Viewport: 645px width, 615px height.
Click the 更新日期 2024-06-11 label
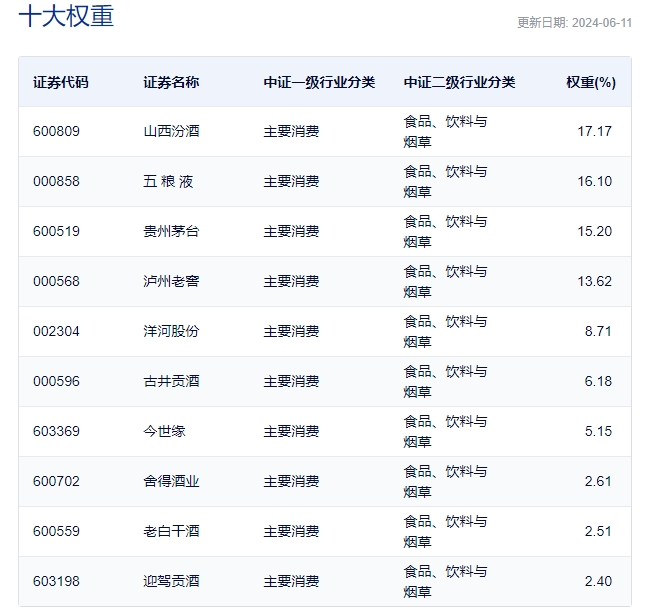574,23
